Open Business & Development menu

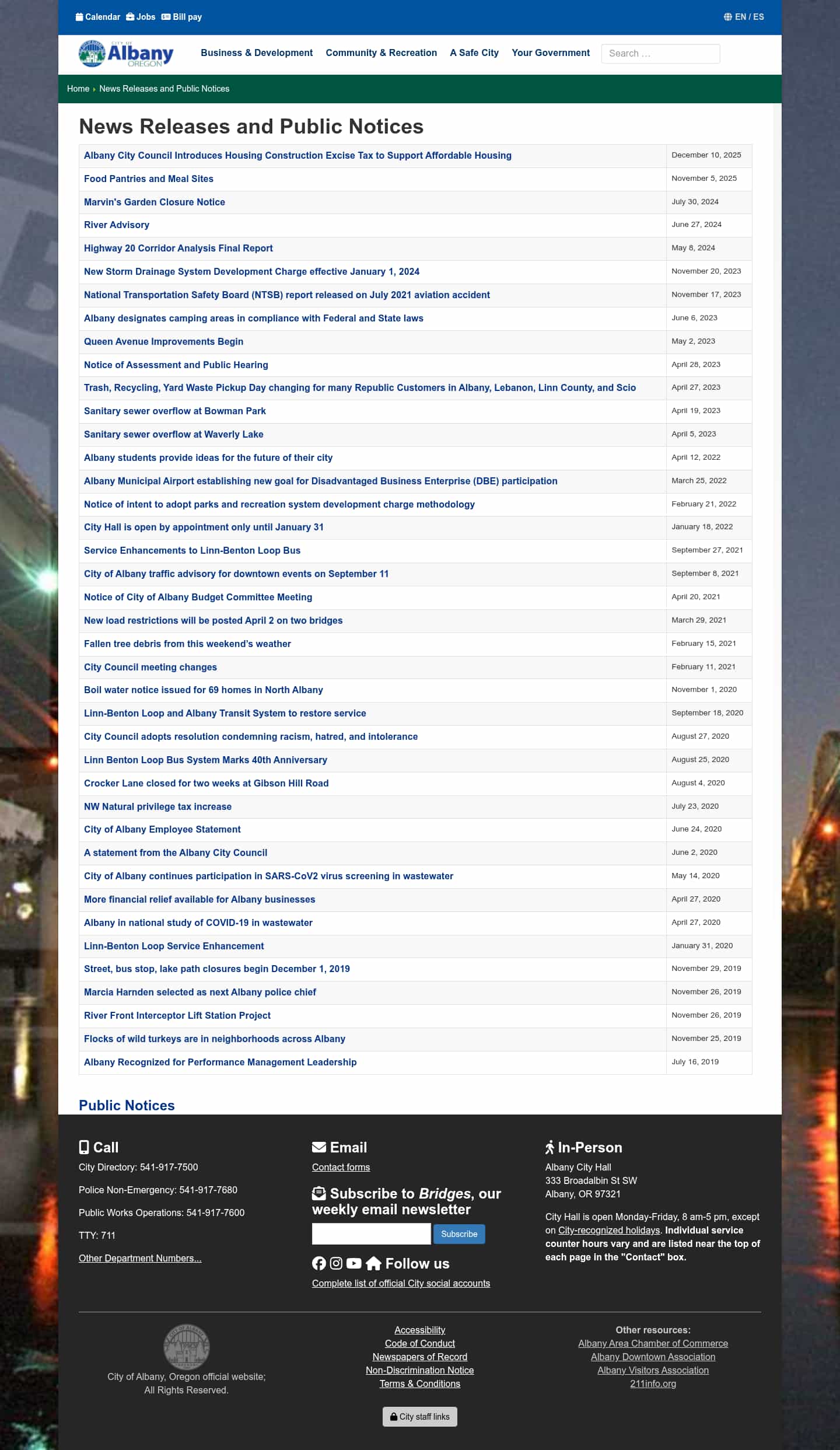pyautogui.click(x=257, y=53)
